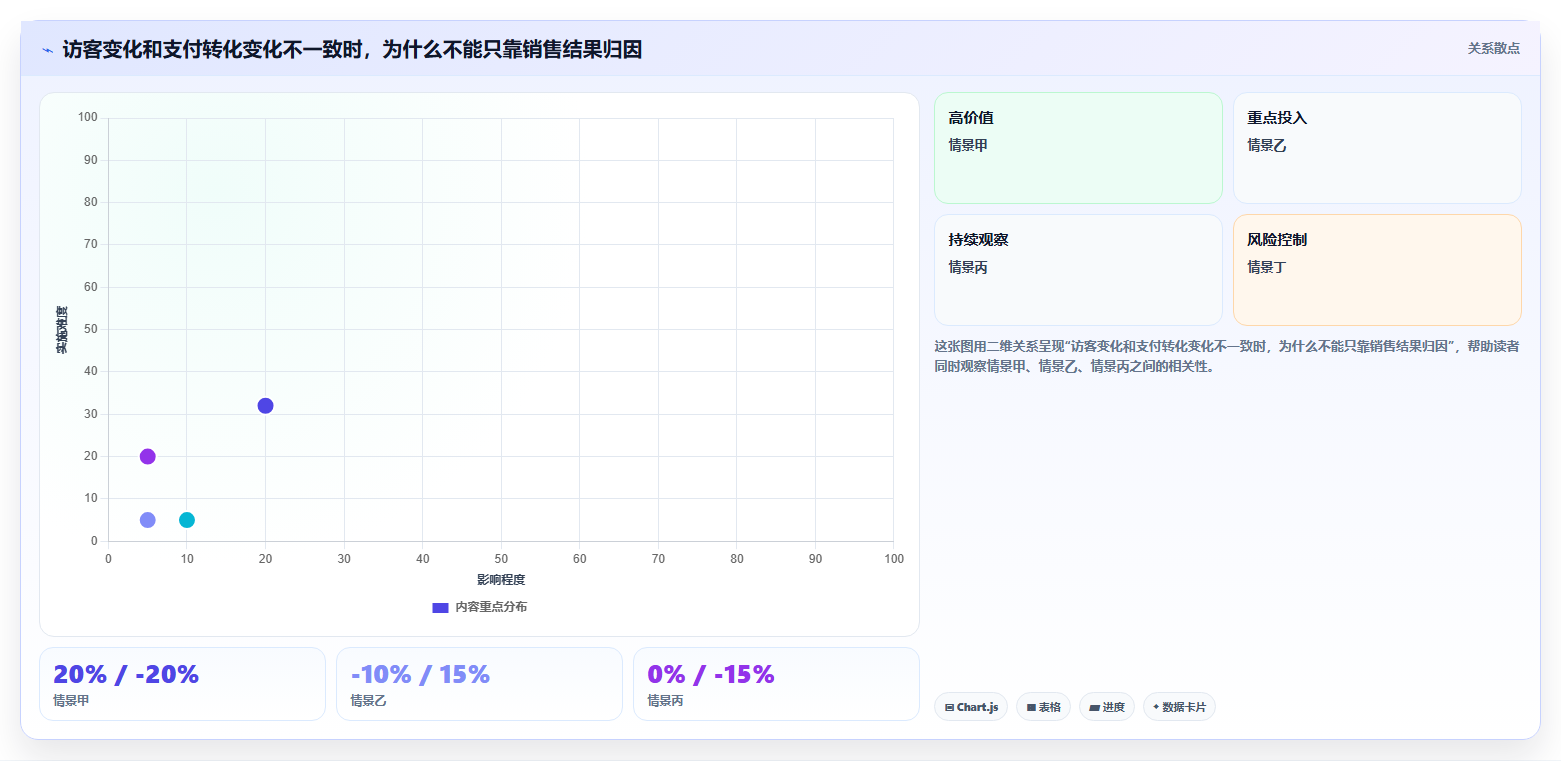Click 情景丙 text in 持续观察 card
The width and height of the screenshot is (1561, 761).
point(968,267)
